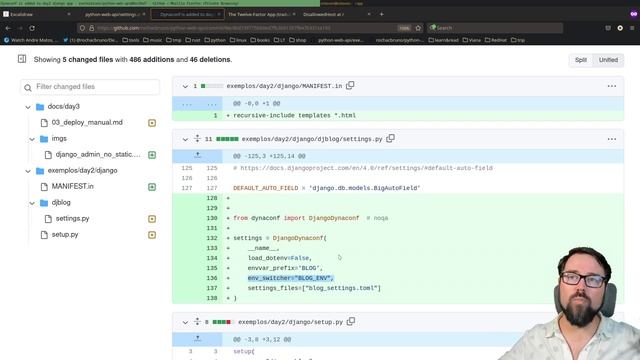
Task: Collapse the django/setup.py diff section
Action: (185, 322)
